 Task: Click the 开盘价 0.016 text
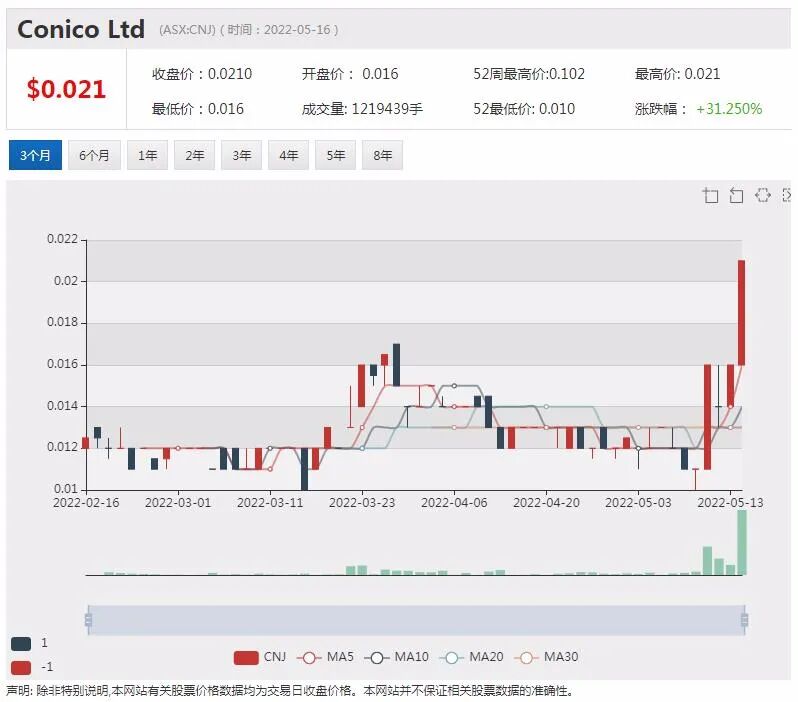pos(350,74)
